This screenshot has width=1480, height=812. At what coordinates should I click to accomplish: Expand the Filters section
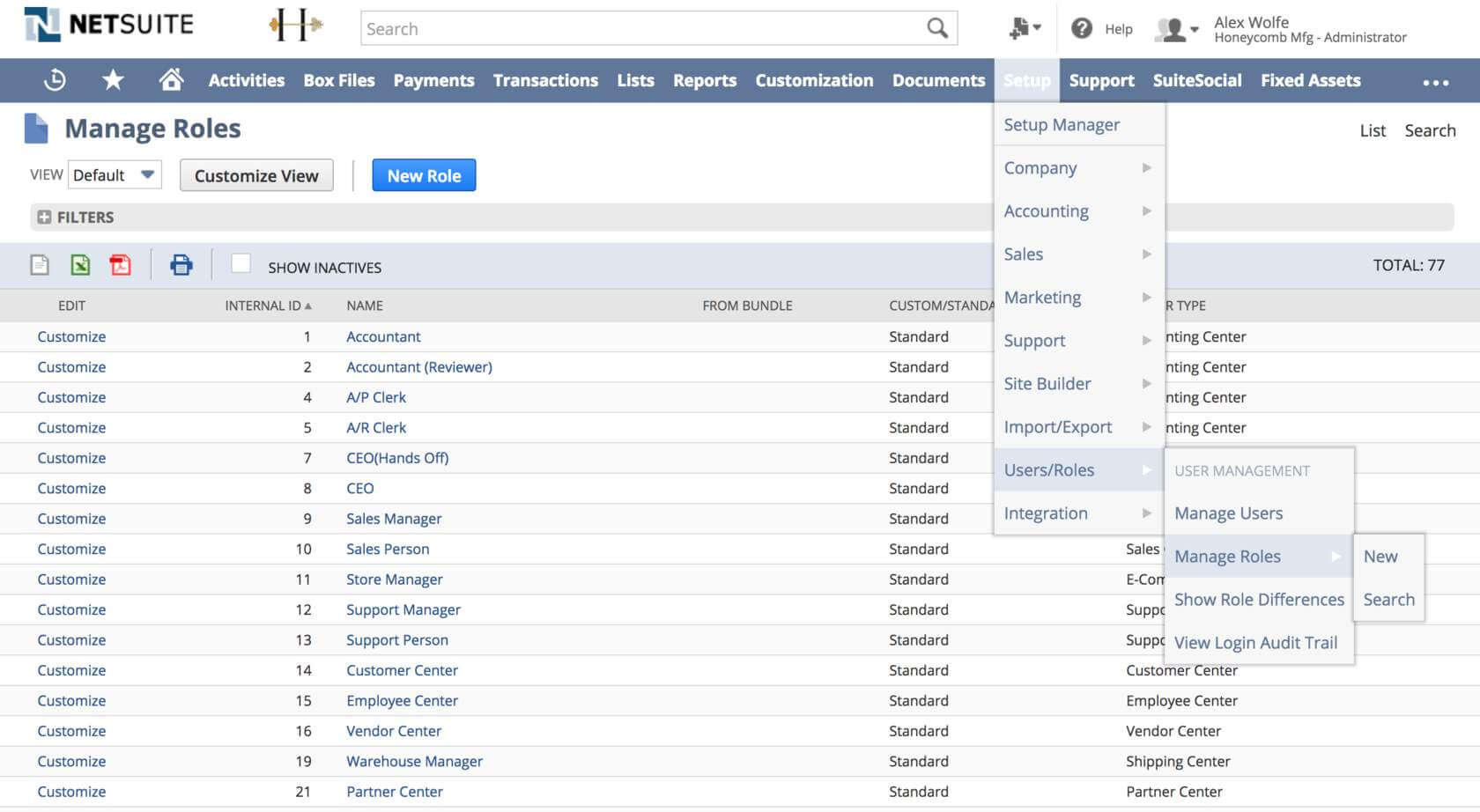pyautogui.click(x=44, y=218)
